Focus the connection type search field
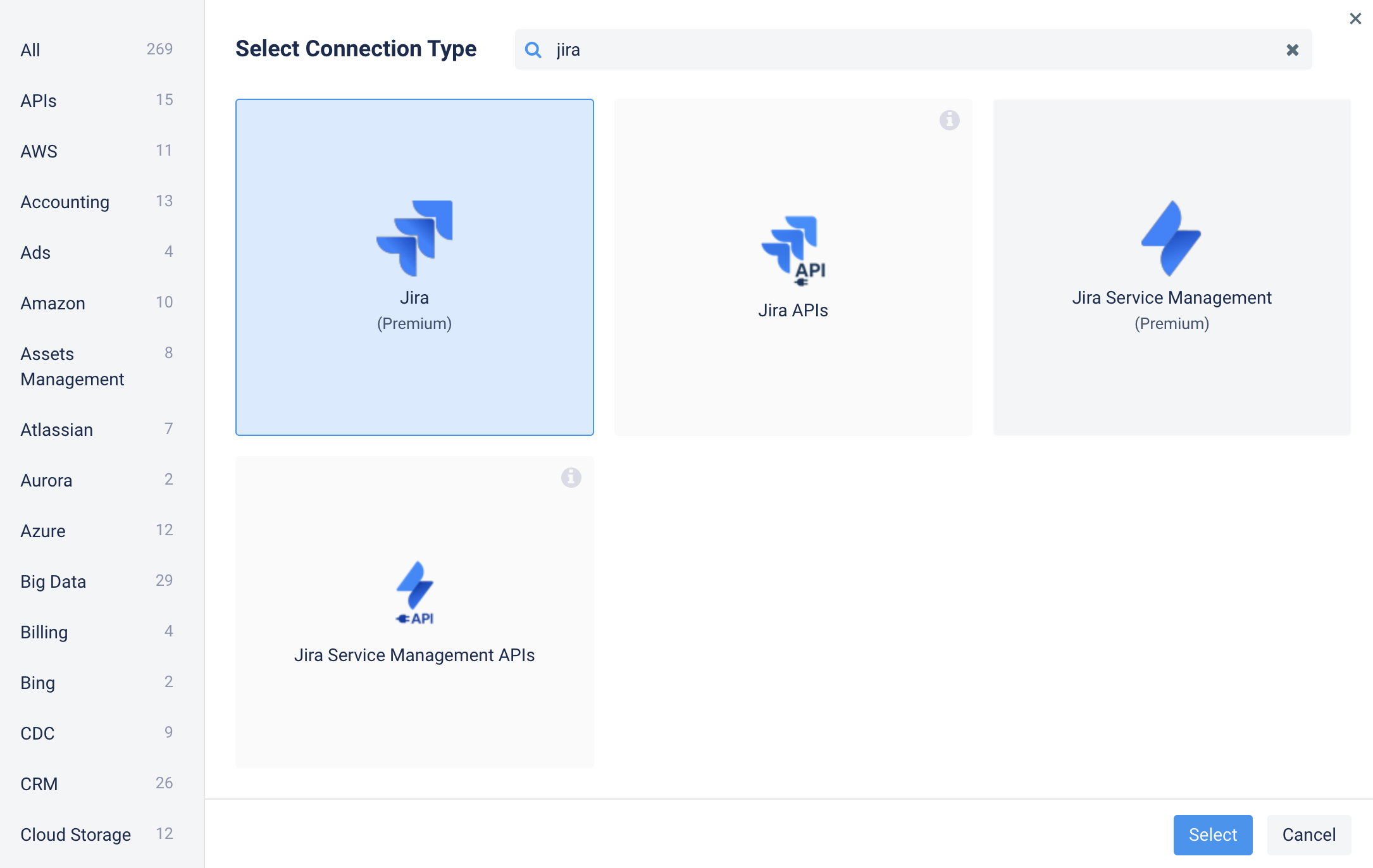 coord(913,50)
